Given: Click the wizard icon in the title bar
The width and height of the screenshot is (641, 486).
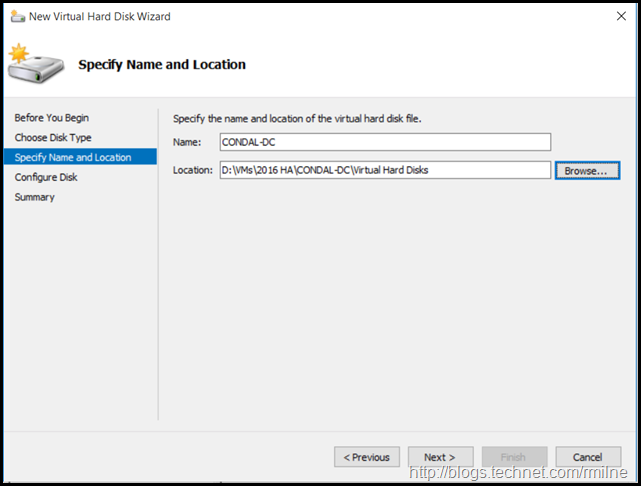Looking at the screenshot, I should coord(16,16).
